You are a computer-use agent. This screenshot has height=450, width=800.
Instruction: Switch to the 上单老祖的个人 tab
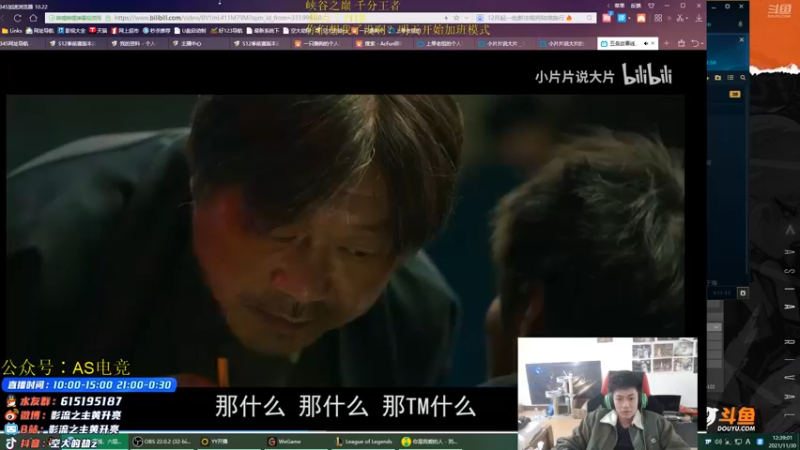[x=442, y=44]
